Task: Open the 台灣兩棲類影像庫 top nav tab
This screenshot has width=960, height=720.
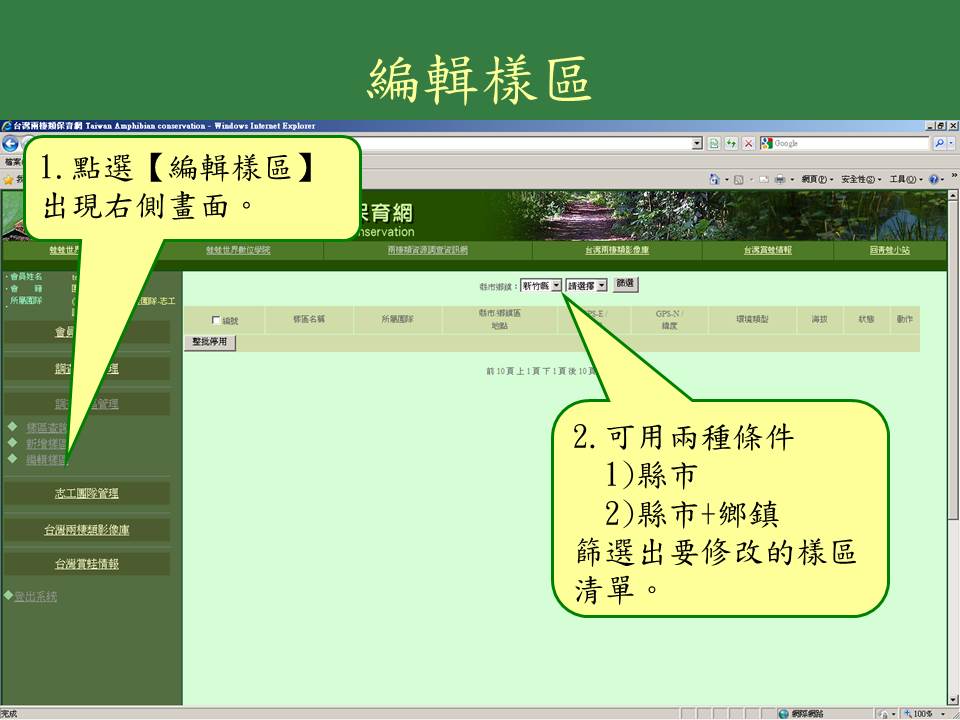Action: click(x=617, y=250)
